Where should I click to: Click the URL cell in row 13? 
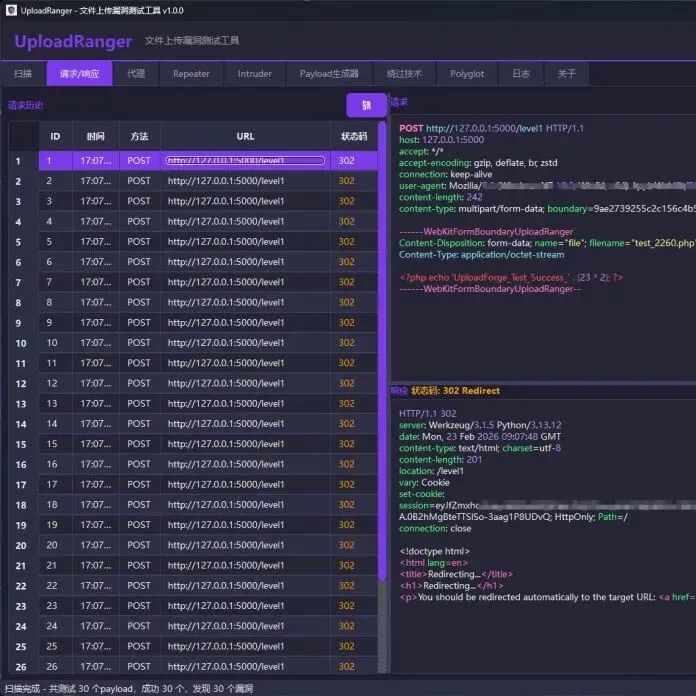click(245, 404)
